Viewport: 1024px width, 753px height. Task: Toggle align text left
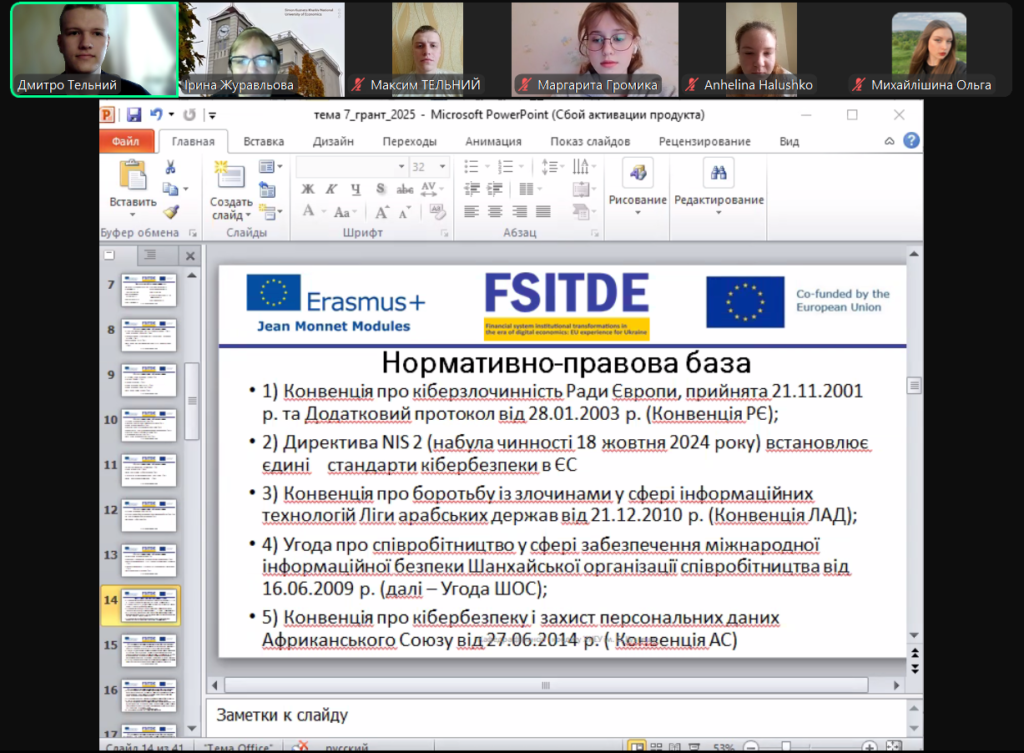pyautogui.click(x=472, y=212)
